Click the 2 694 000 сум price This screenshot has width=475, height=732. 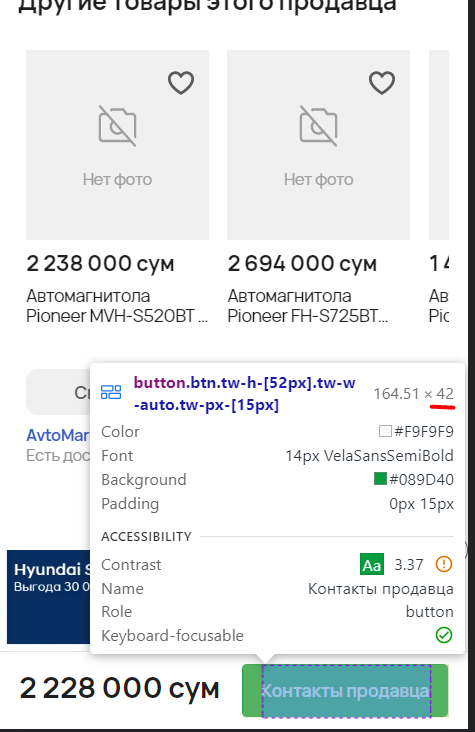302,264
